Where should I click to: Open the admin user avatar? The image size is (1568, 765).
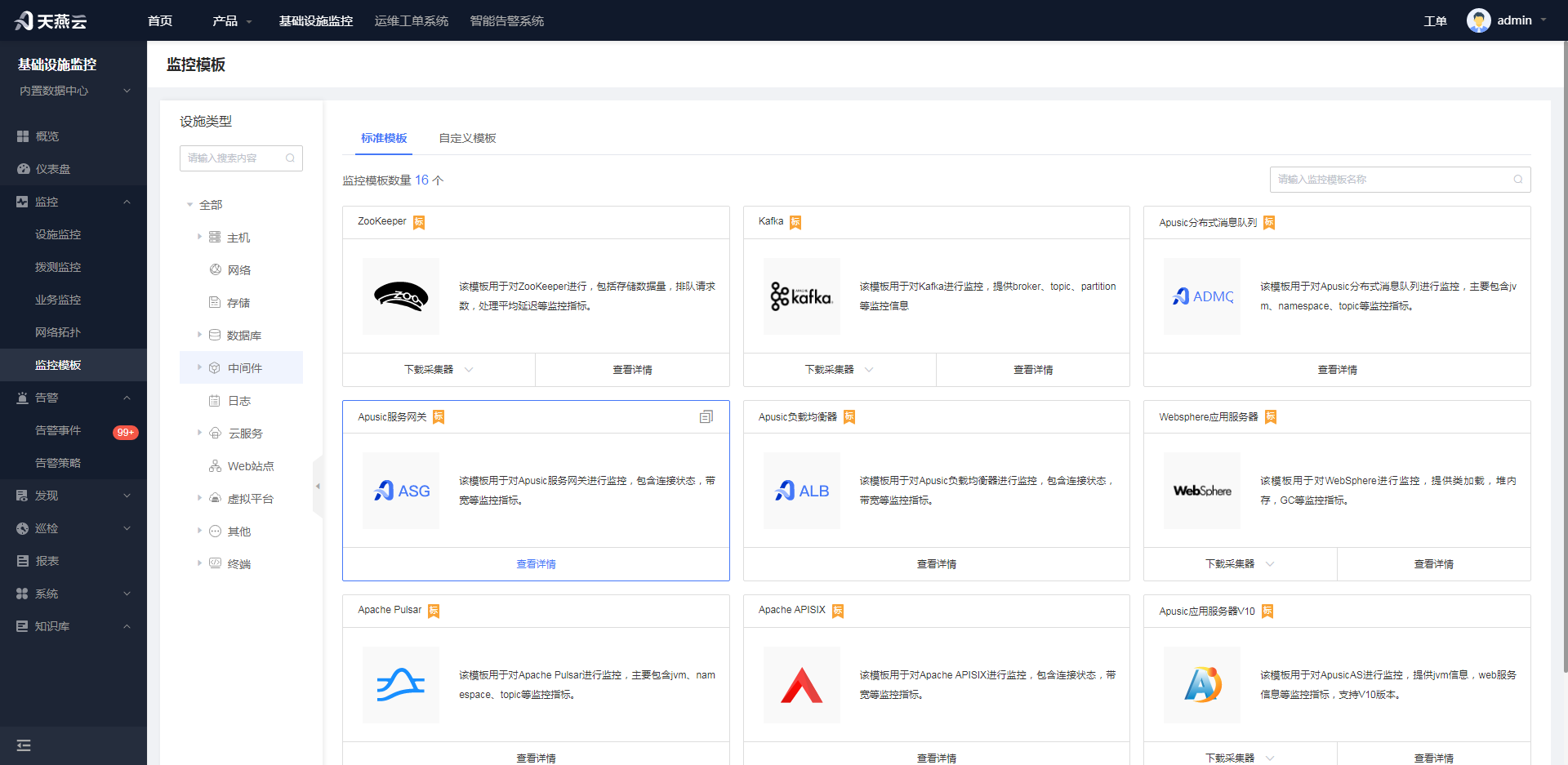coord(1478,20)
